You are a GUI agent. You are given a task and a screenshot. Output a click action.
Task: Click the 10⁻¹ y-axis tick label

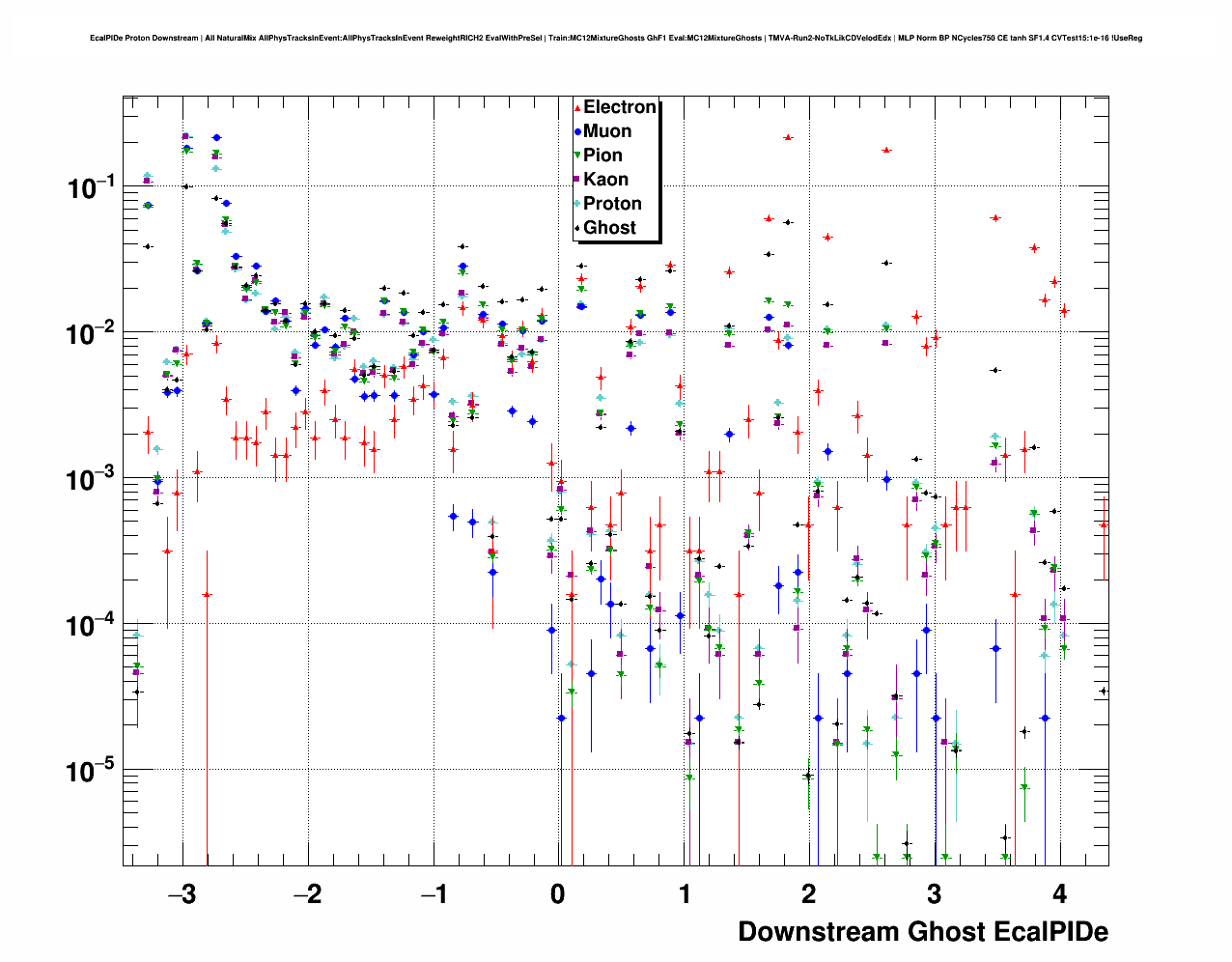pos(92,187)
